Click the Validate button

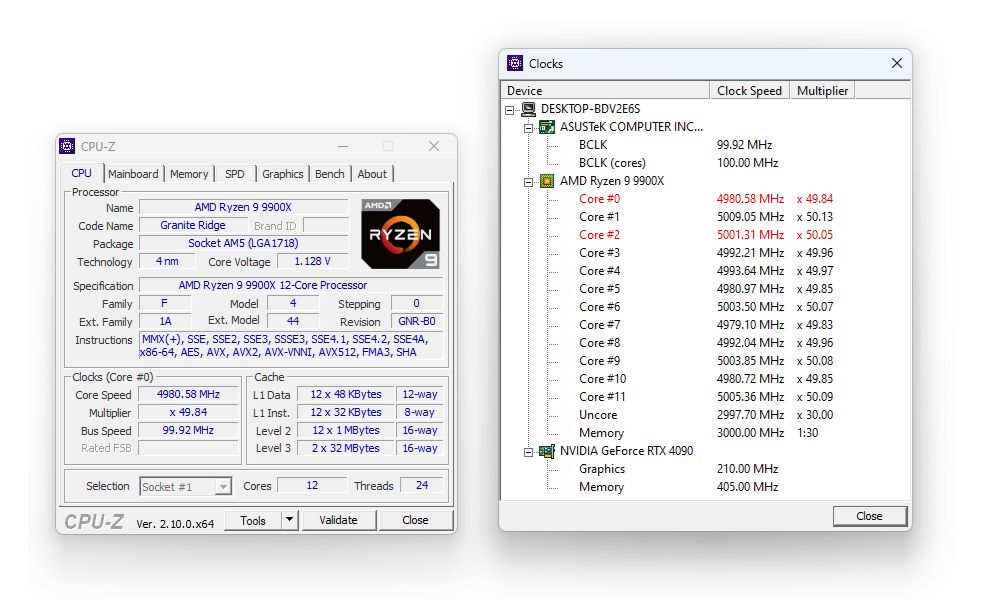[x=339, y=520]
